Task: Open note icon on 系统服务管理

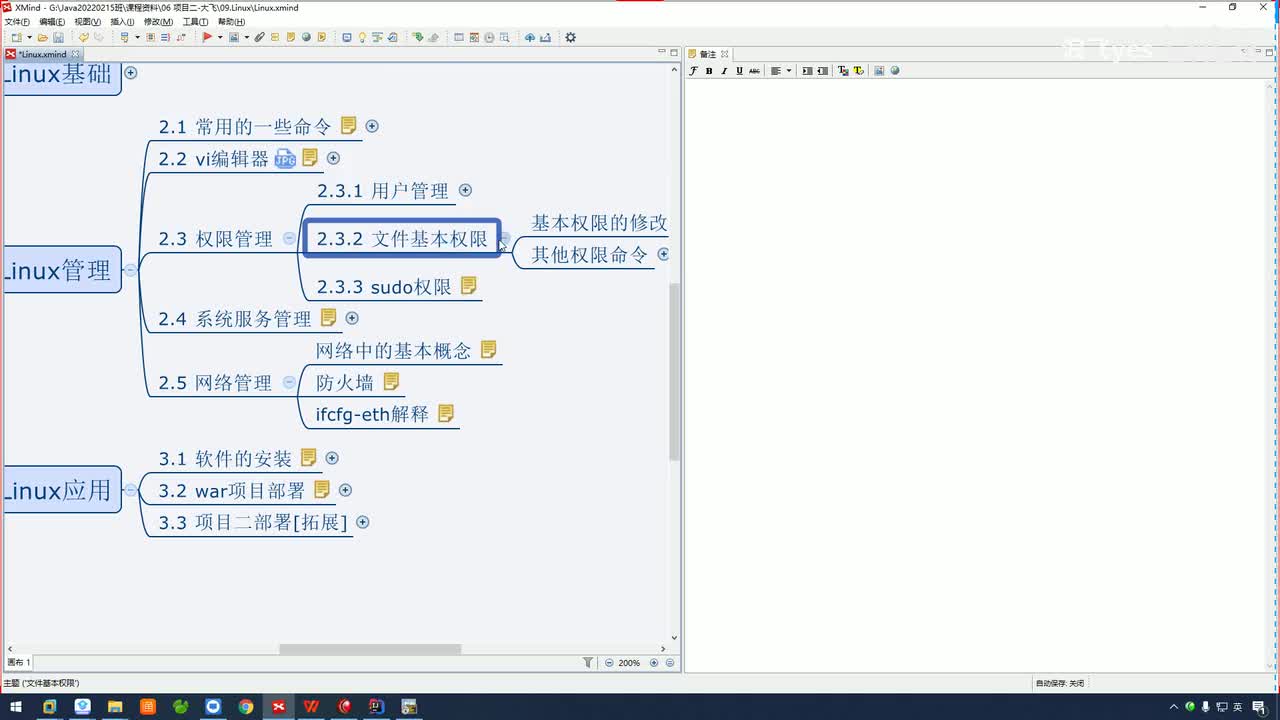Action: click(x=328, y=318)
